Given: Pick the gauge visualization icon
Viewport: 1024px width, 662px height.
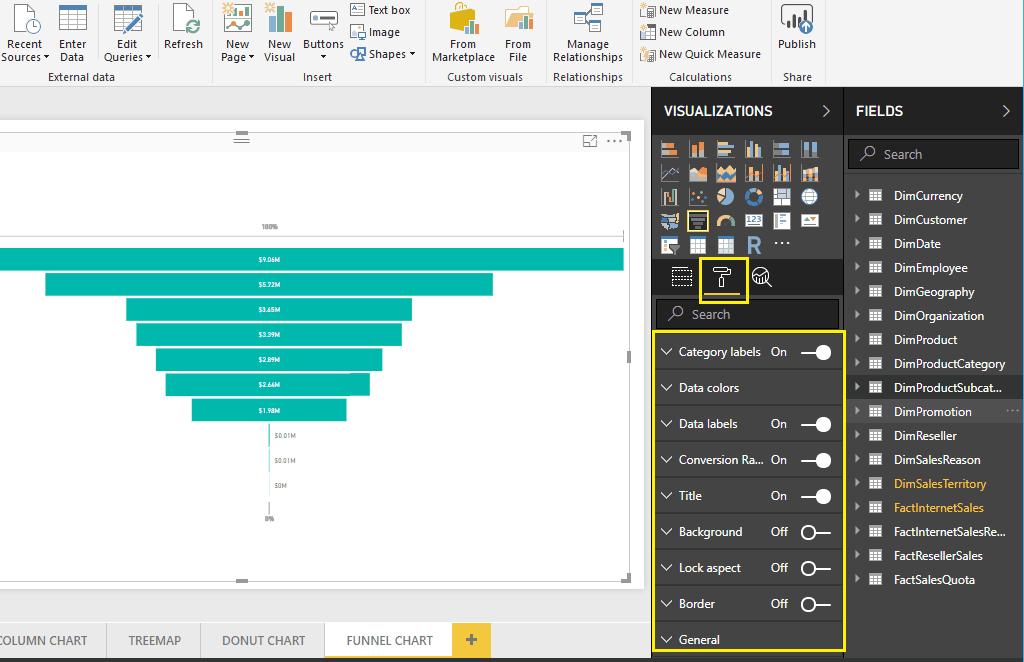Looking at the screenshot, I should click(x=726, y=221).
